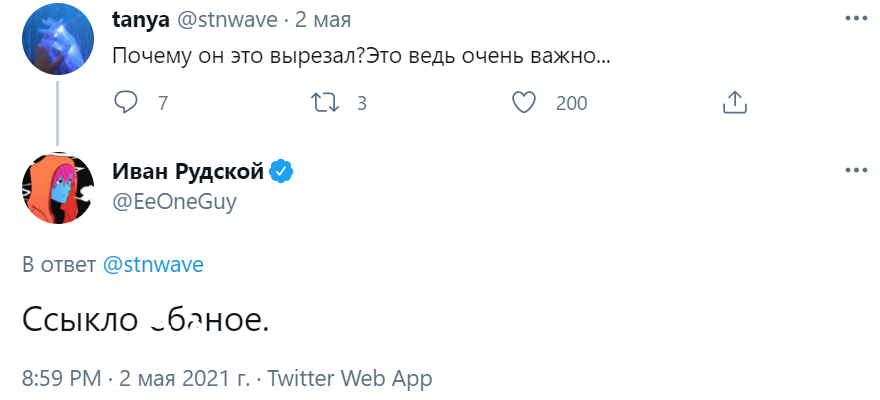Screen dimensions: 880x400
Task: Open the Twitter Web App source link
Action: (x=350, y=379)
